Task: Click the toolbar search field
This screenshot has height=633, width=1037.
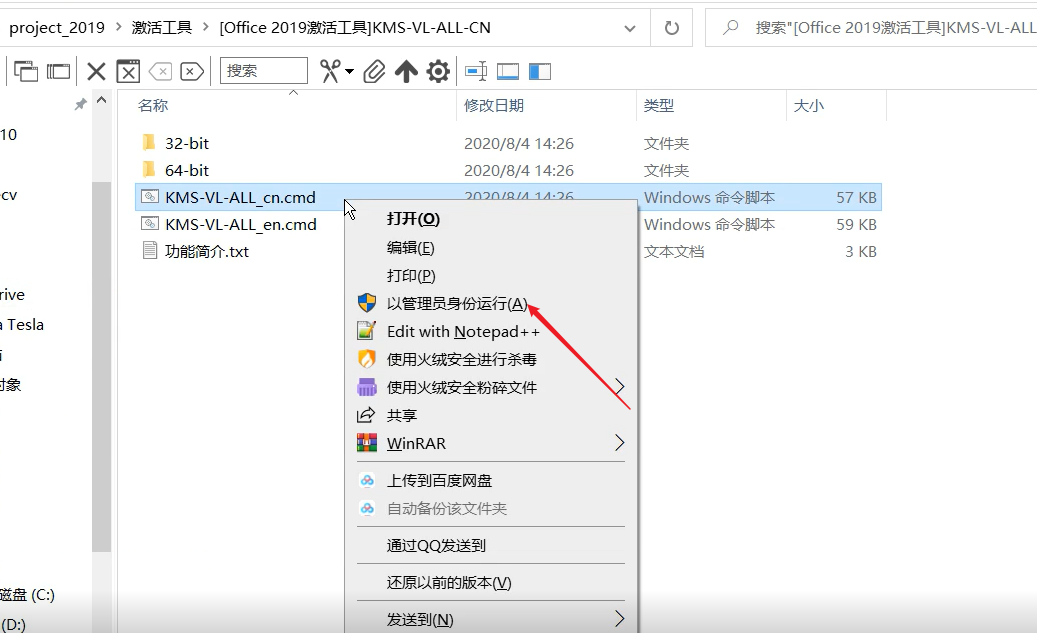Action: 263,71
